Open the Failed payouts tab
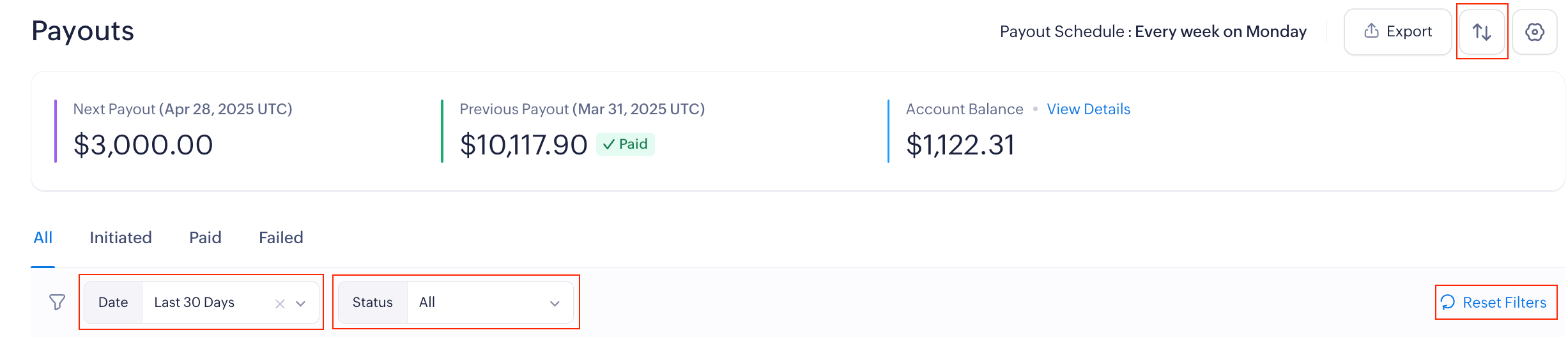This screenshot has width=1568, height=337. 281,237
